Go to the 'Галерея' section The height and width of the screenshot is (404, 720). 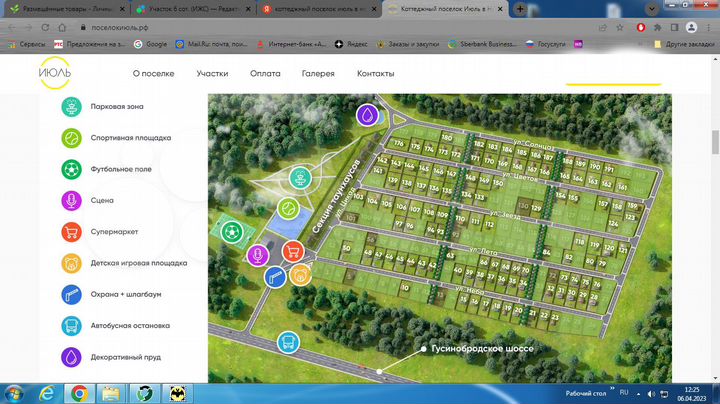click(318, 74)
